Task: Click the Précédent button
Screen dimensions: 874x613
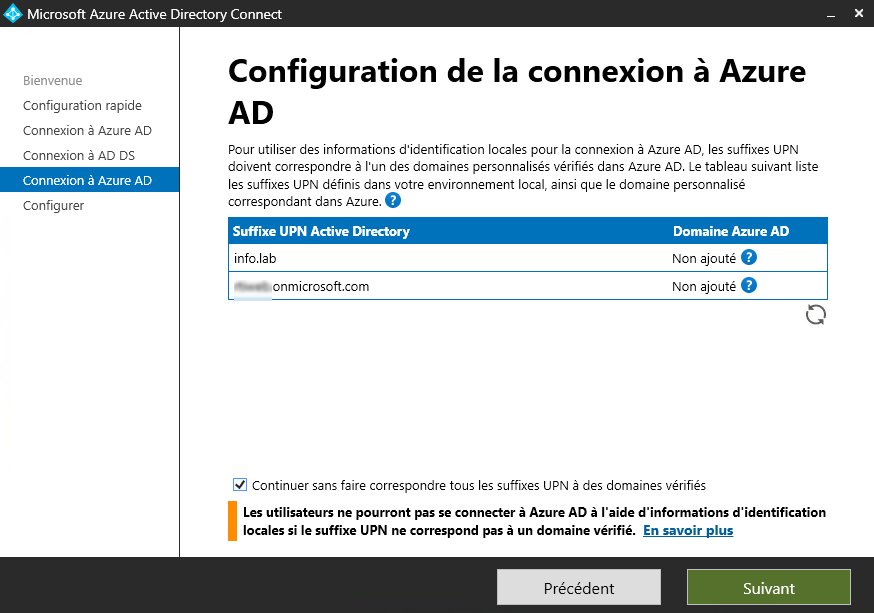Action: (x=579, y=587)
